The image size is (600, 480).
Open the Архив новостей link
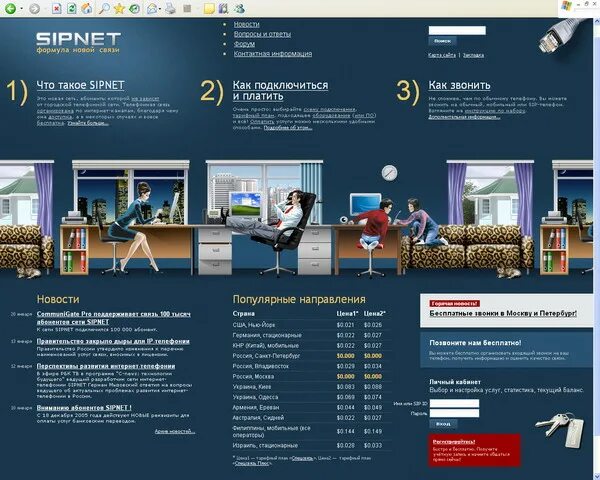pyautogui.click(x=175, y=431)
